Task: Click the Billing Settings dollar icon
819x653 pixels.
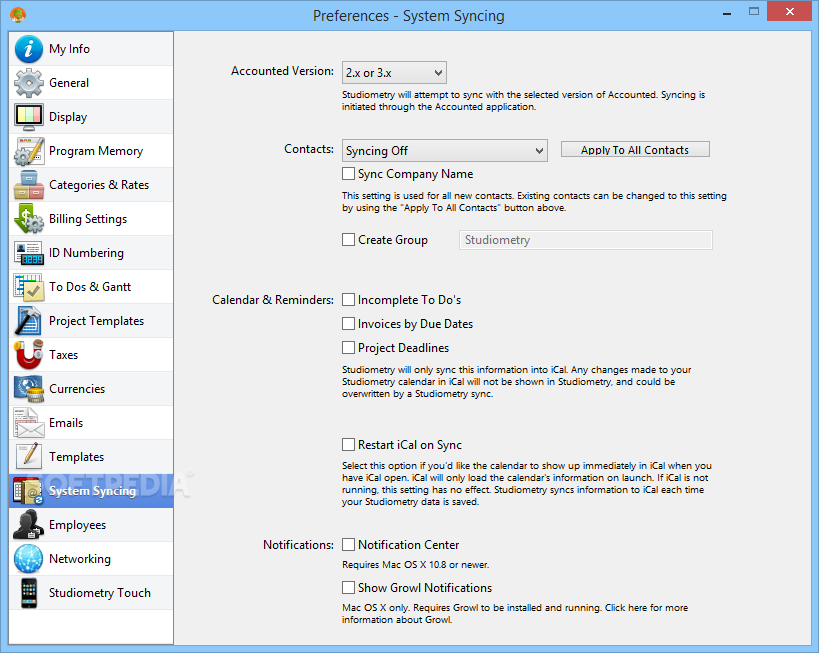Action: tap(29, 219)
